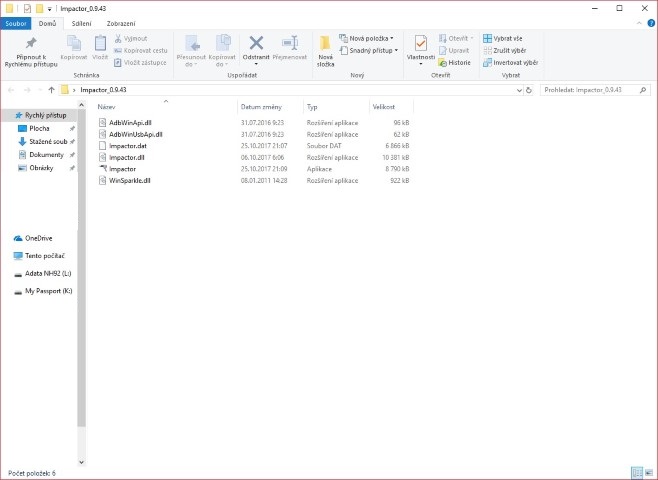Switch to details view icon in status bar
Viewport: 658px width, 480px height.
(x=637, y=473)
